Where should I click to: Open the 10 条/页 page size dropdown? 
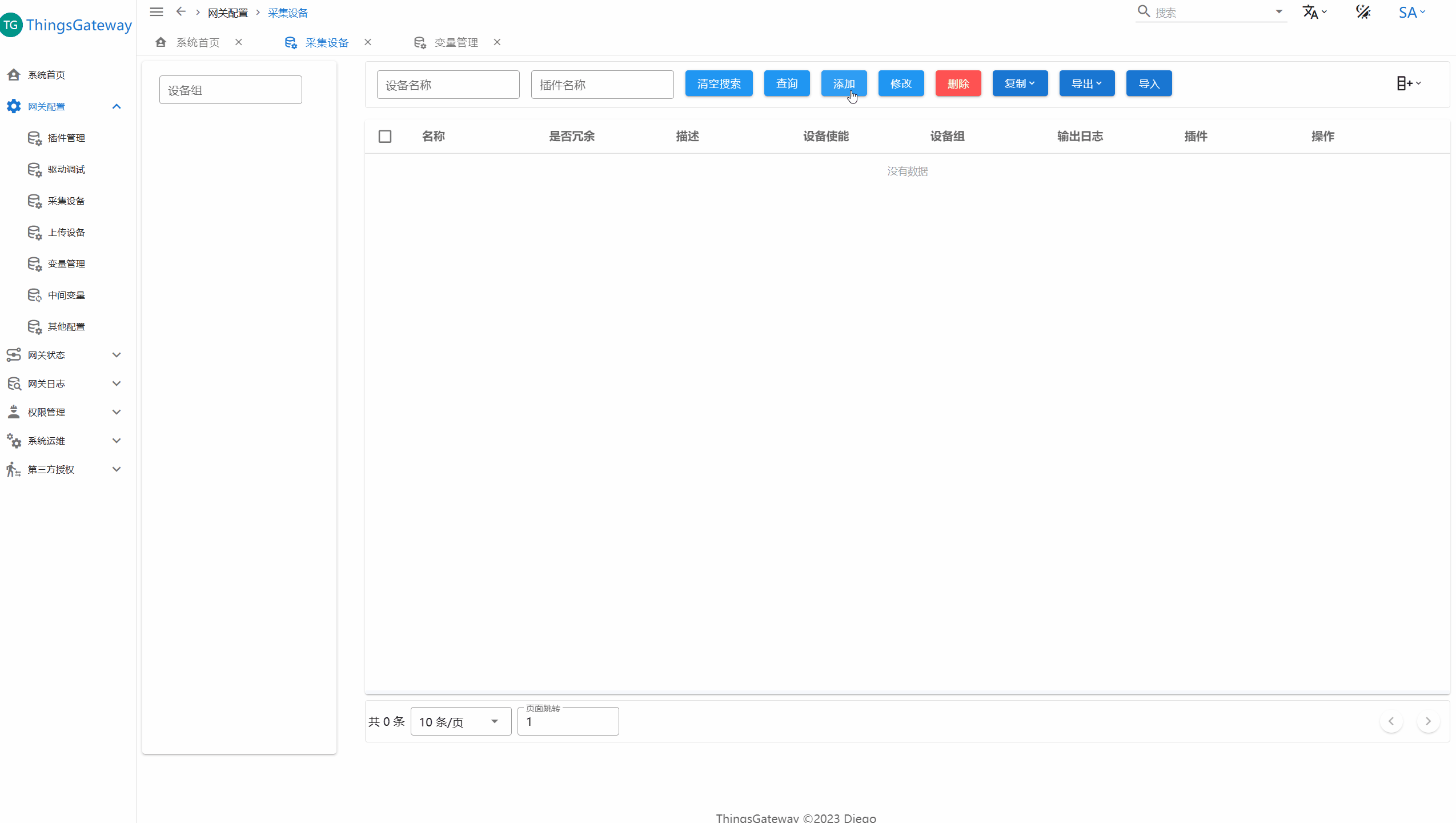[x=460, y=721]
